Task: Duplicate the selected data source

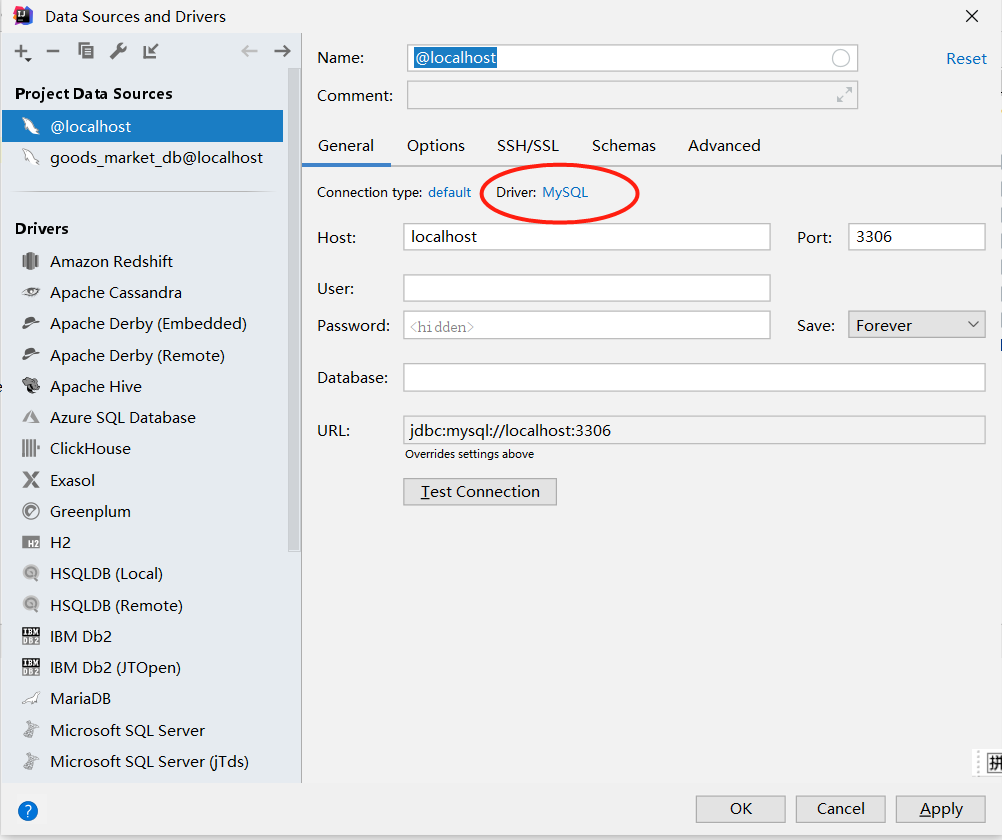Action: [86, 51]
